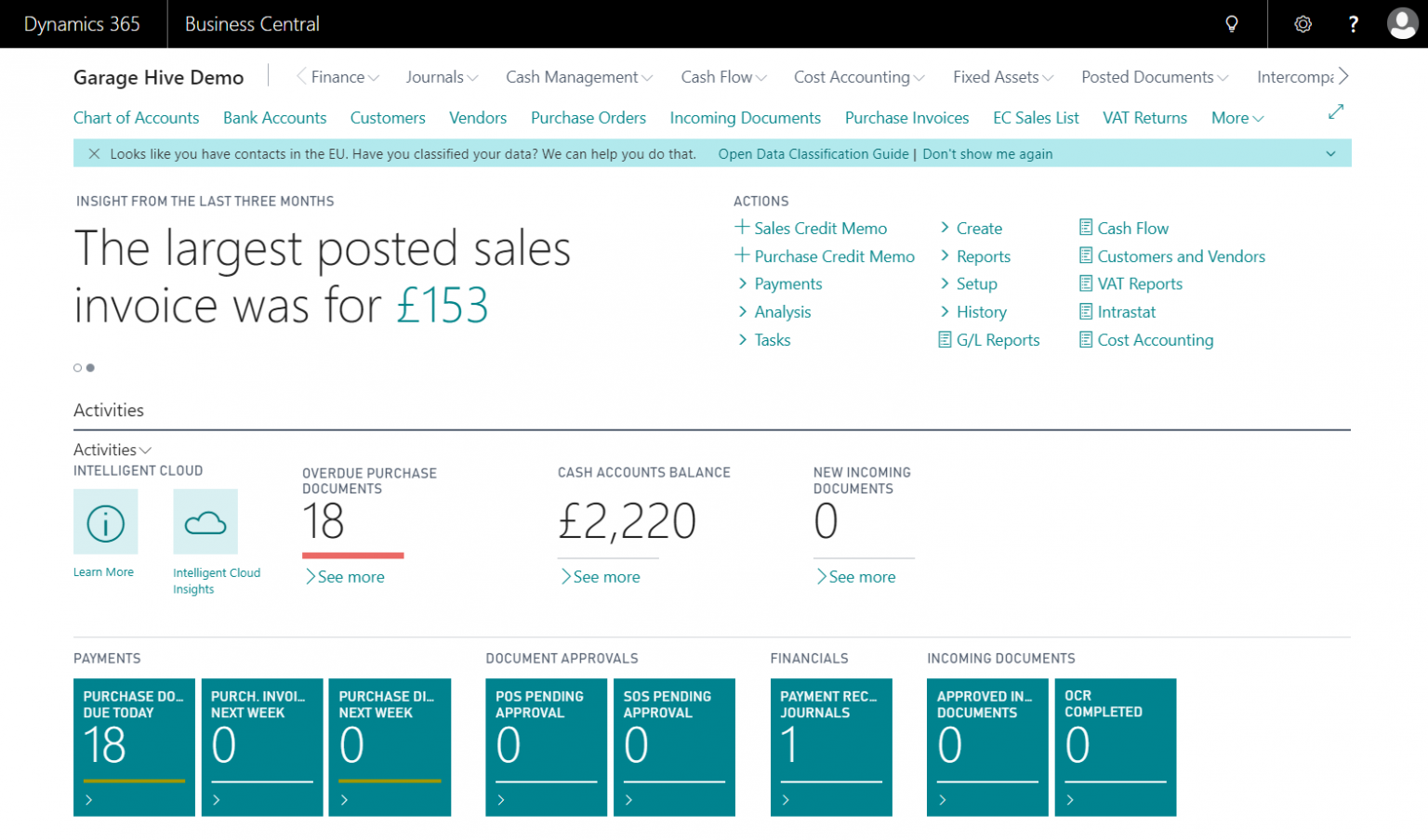This screenshot has height=840, width=1428.
Task: Open settings via the gear icon
Action: pos(1302,23)
